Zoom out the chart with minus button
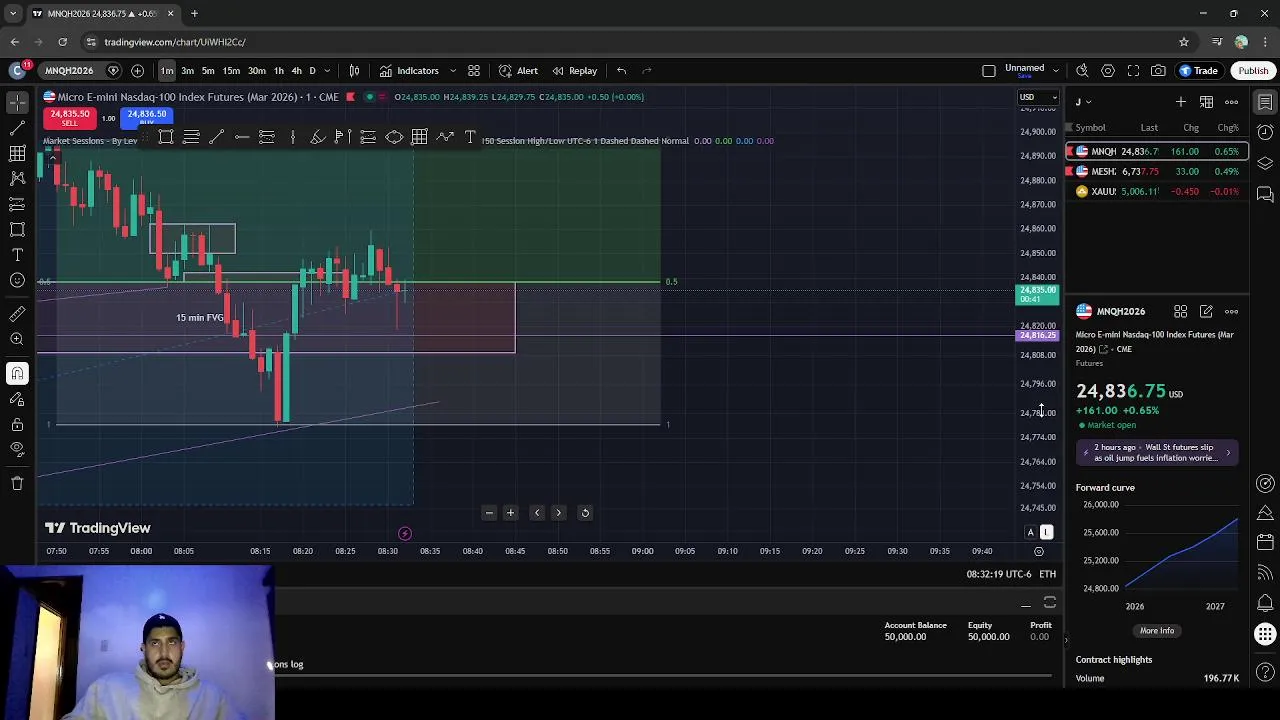This screenshot has width=1280, height=720. click(x=489, y=513)
